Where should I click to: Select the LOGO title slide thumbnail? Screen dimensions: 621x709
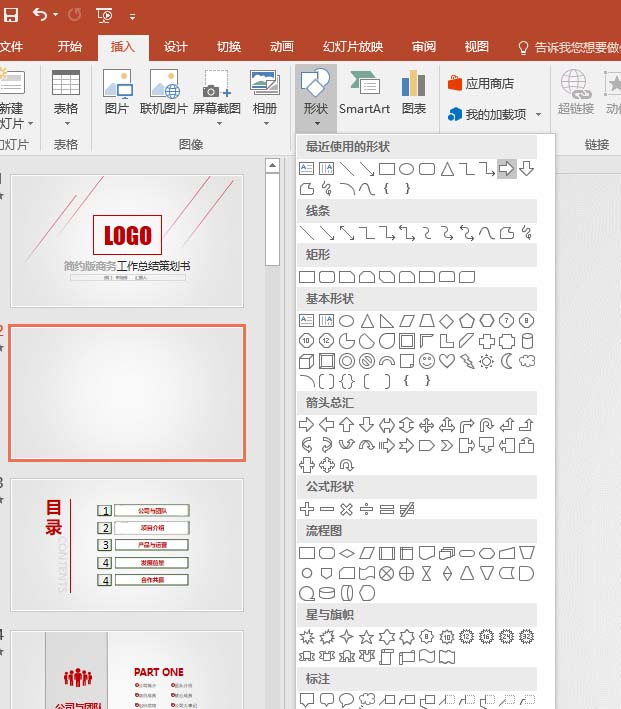tap(127, 240)
